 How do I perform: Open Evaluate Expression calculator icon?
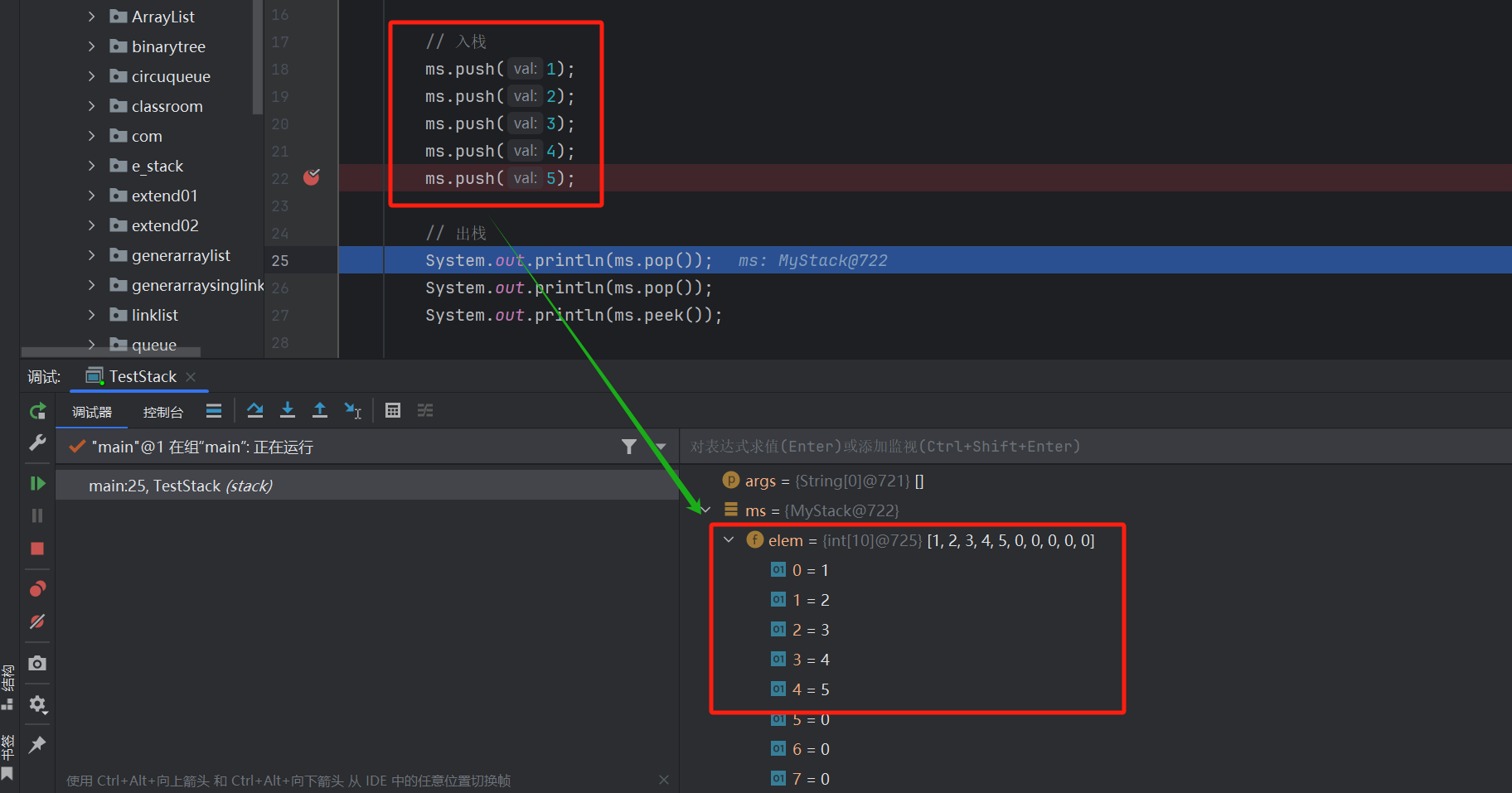click(x=393, y=410)
